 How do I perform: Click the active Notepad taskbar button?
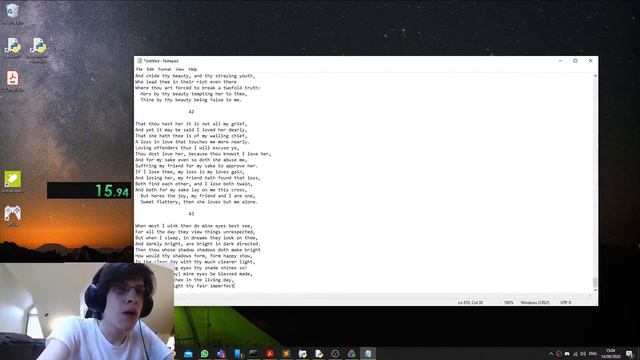tap(368, 353)
